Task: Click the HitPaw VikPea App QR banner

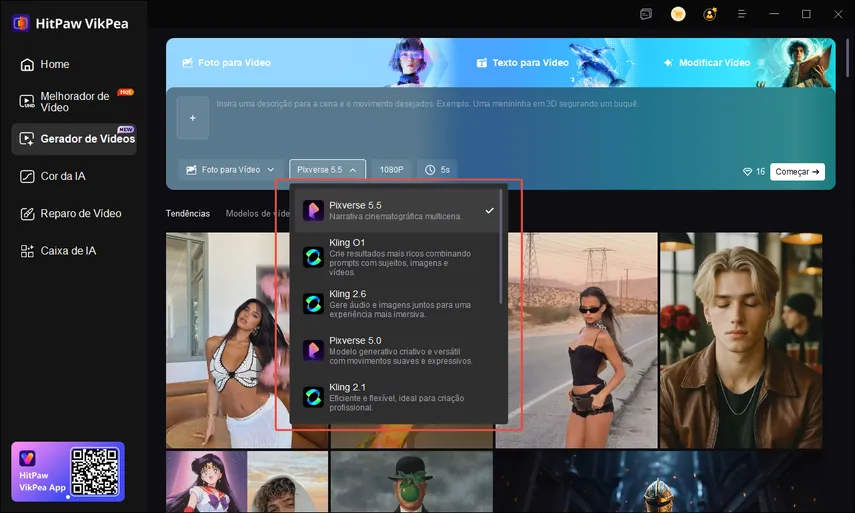Action: tap(68, 472)
